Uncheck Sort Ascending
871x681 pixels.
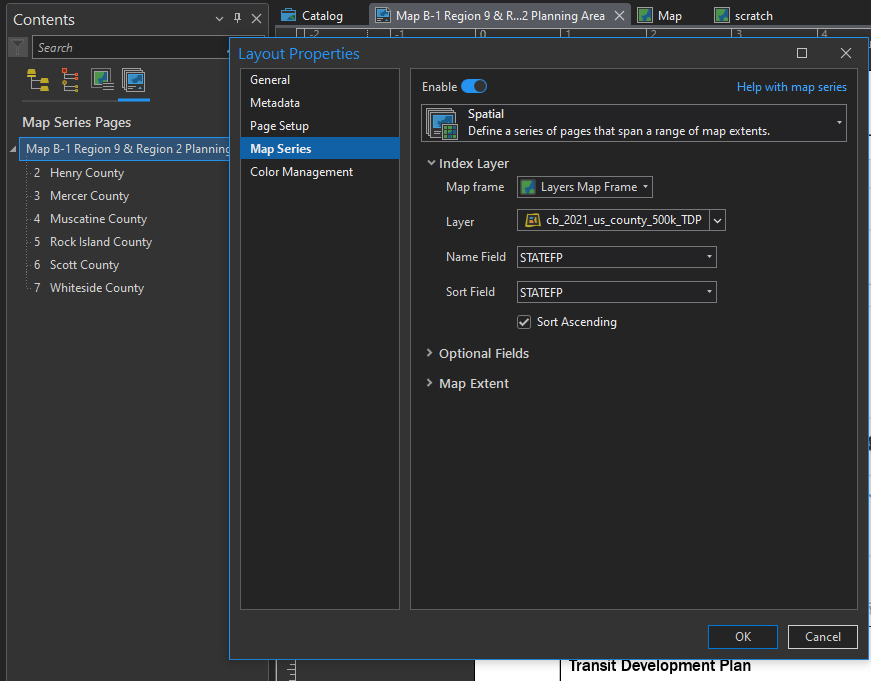click(525, 322)
